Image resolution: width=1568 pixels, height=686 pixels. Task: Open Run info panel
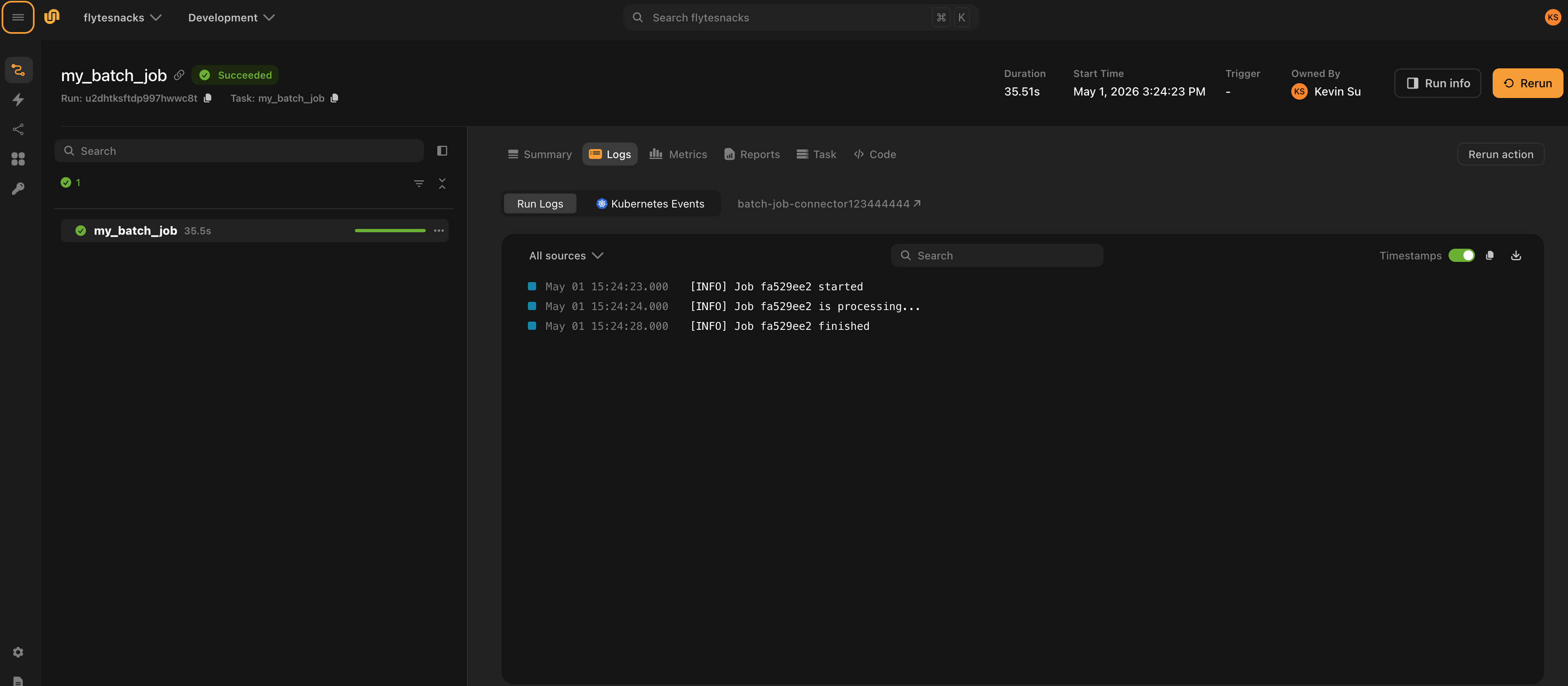point(1438,84)
